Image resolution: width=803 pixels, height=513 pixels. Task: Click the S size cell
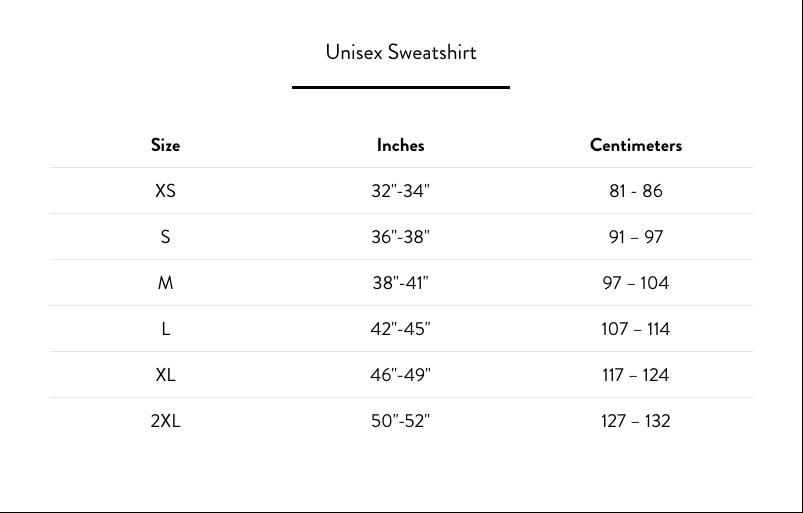[165, 237]
